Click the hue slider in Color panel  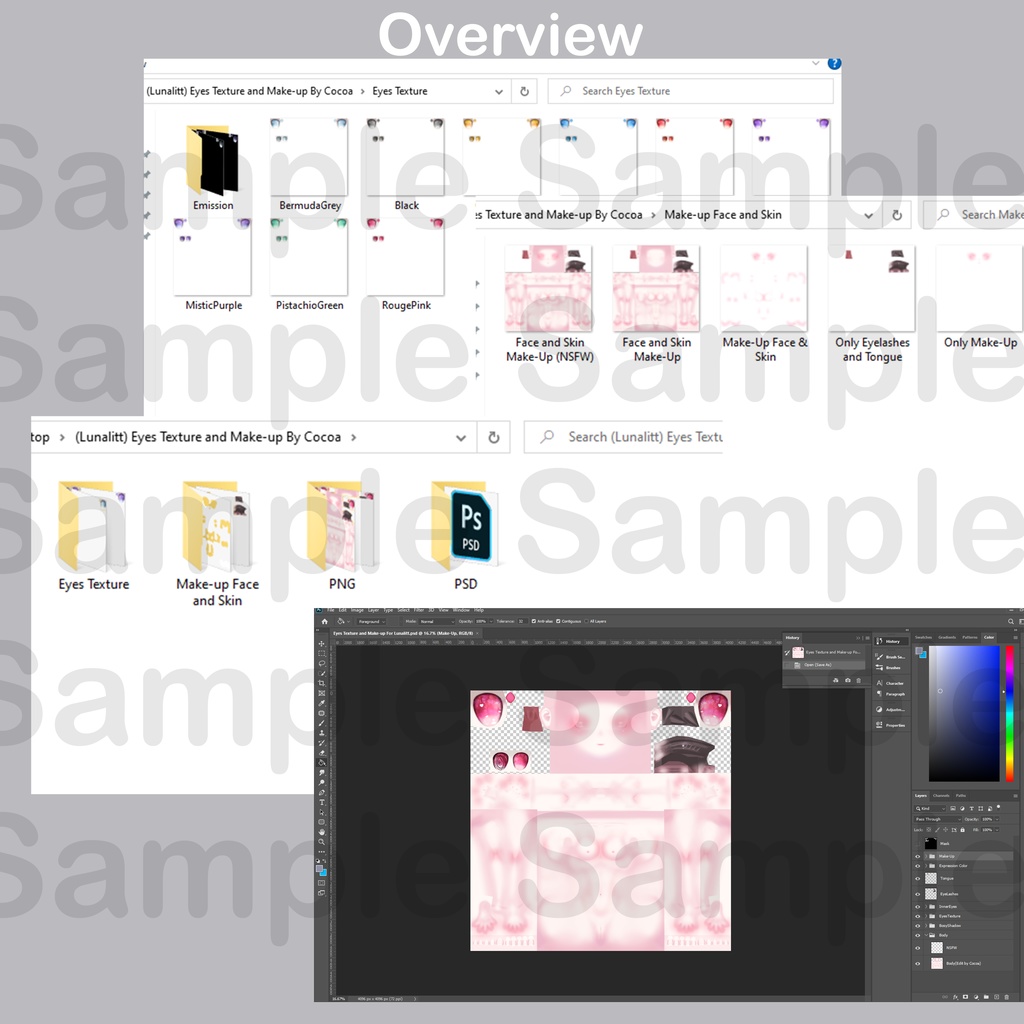pyautogui.click(x=1010, y=713)
